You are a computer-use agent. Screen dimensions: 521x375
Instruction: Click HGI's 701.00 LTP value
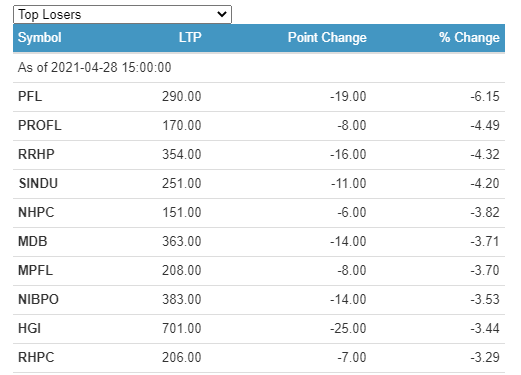click(x=182, y=329)
